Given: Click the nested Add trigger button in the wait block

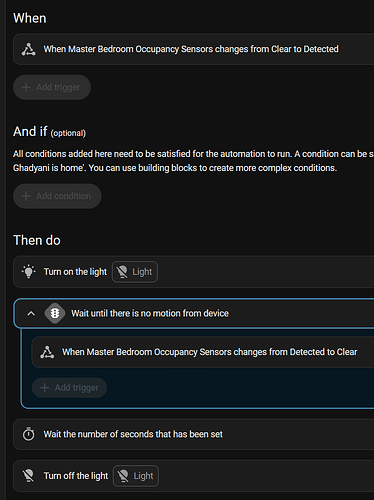Looking at the screenshot, I should click(x=69, y=388).
